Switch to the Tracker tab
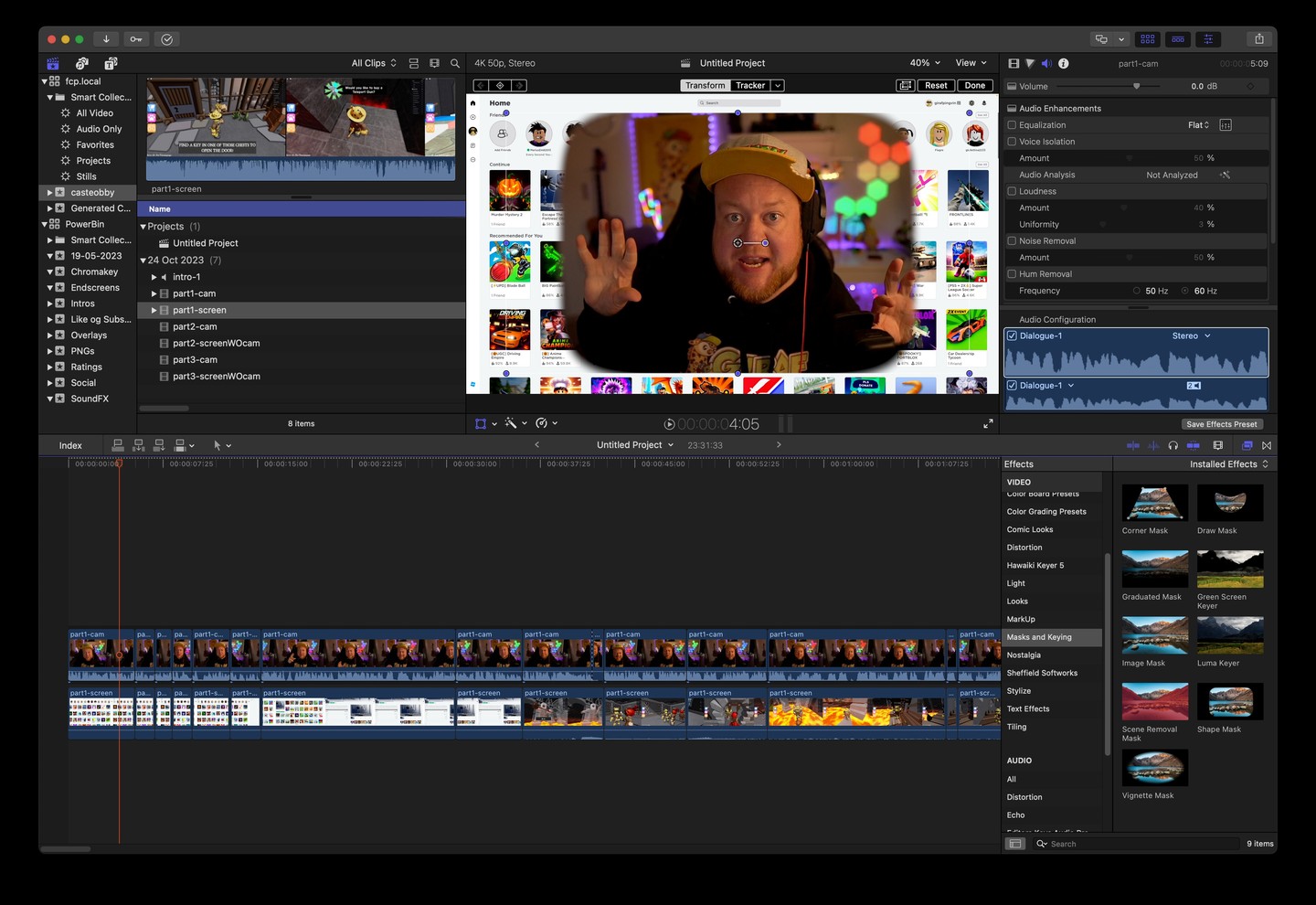This screenshot has width=1316, height=905. pyautogui.click(x=750, y=86)
